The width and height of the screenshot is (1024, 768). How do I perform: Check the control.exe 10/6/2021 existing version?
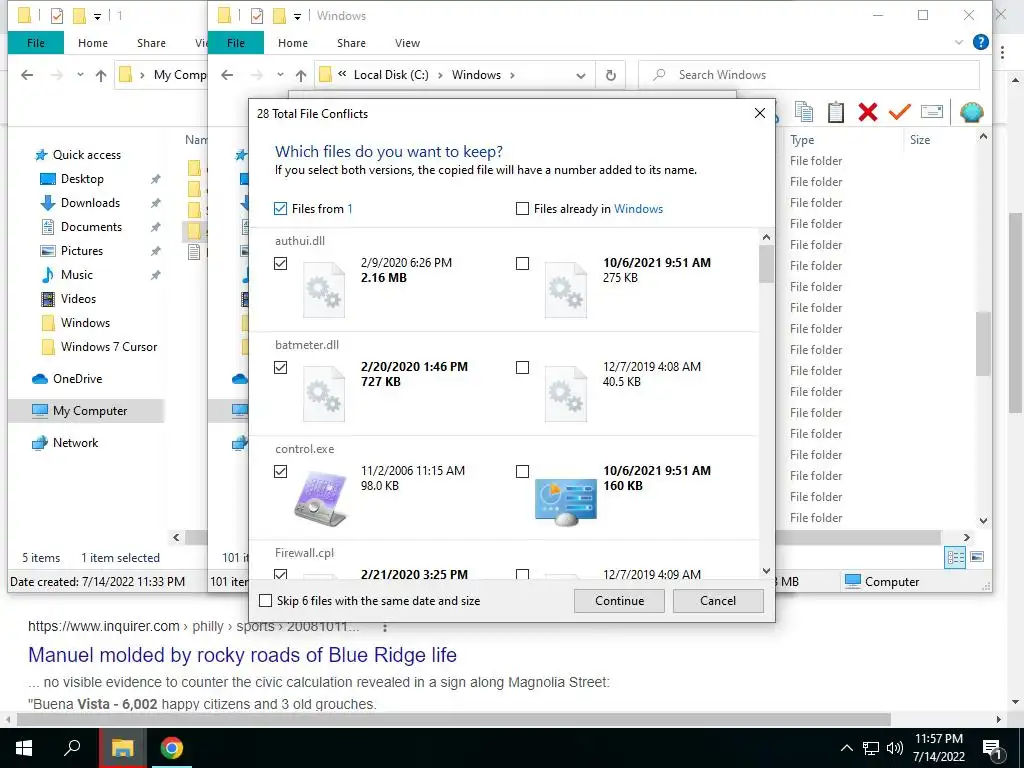[x=522, y=471]
